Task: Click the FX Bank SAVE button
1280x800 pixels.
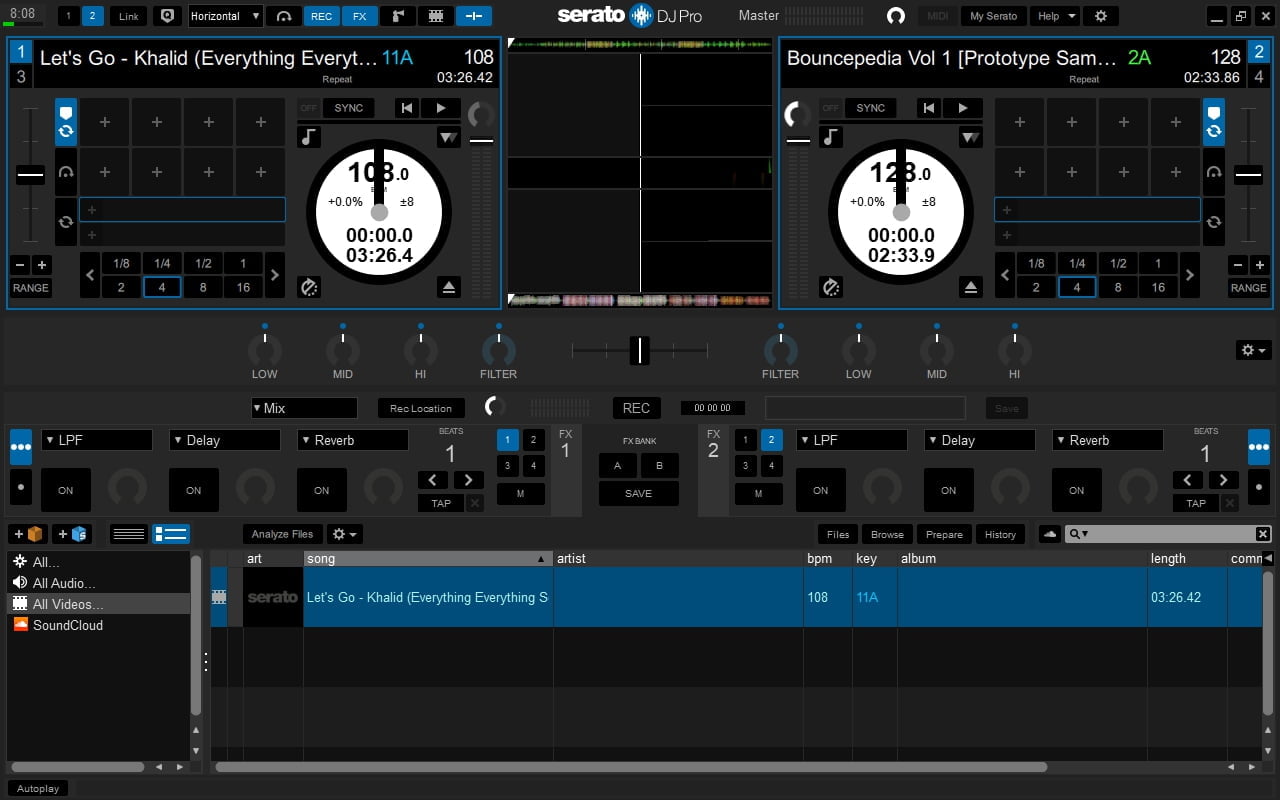Action: (x=638, y=493)
